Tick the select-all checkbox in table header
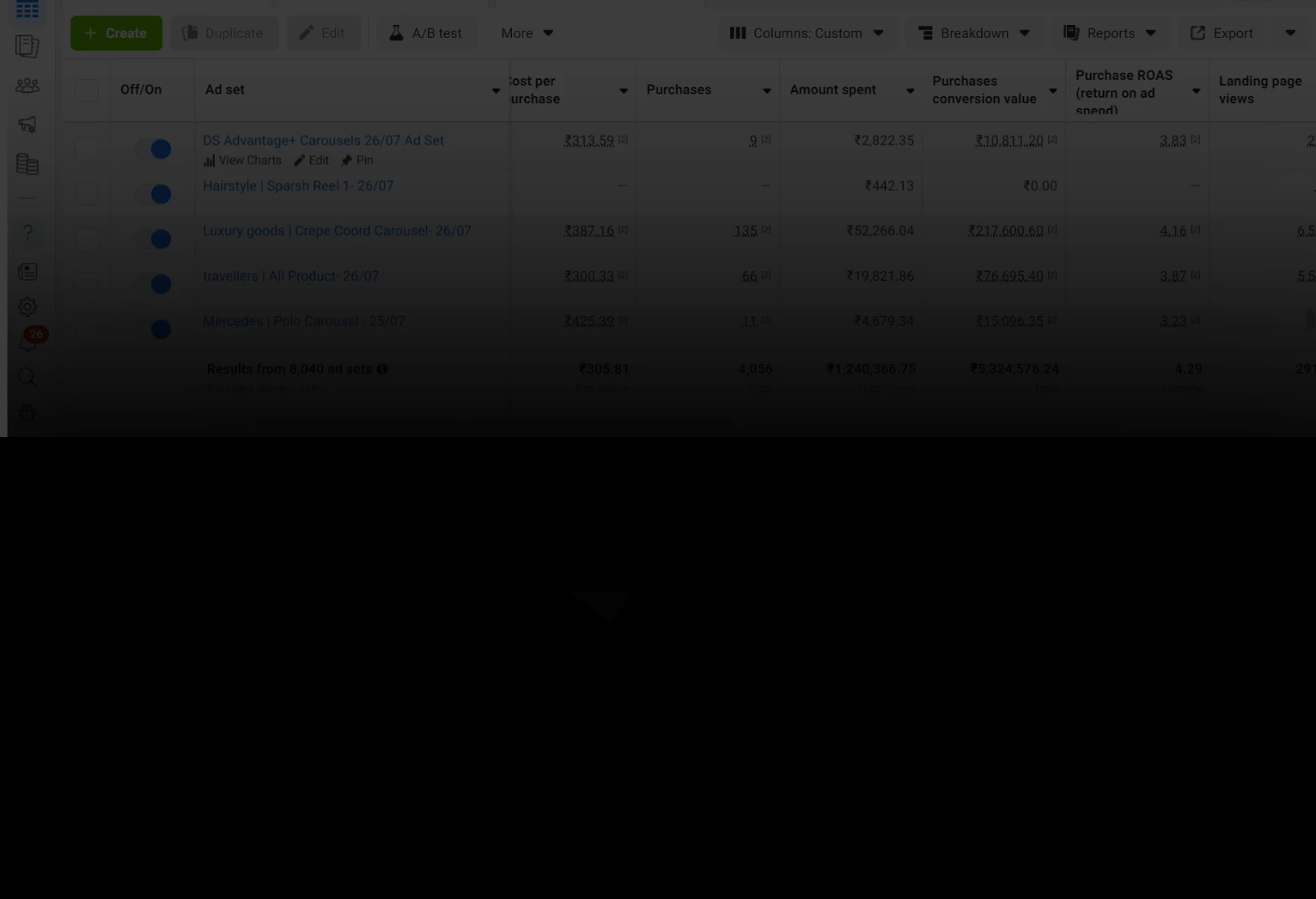Image resolution: width=1316 pixels, height=899 pixels. (87, 90)
